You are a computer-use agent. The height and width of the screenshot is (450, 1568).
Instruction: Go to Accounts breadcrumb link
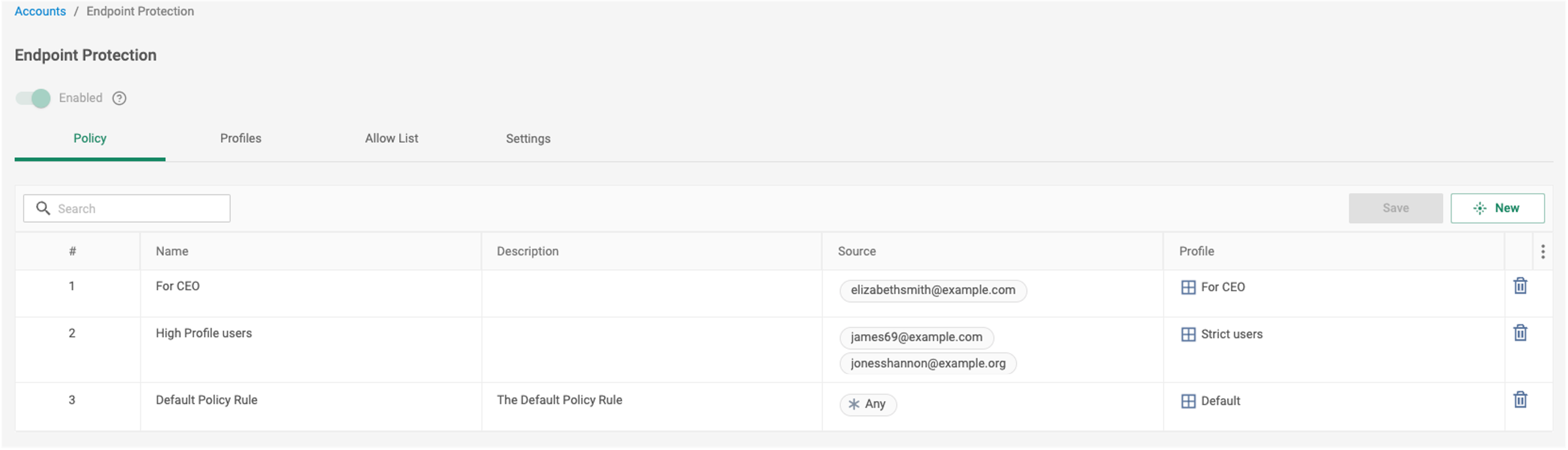[40, 11]
